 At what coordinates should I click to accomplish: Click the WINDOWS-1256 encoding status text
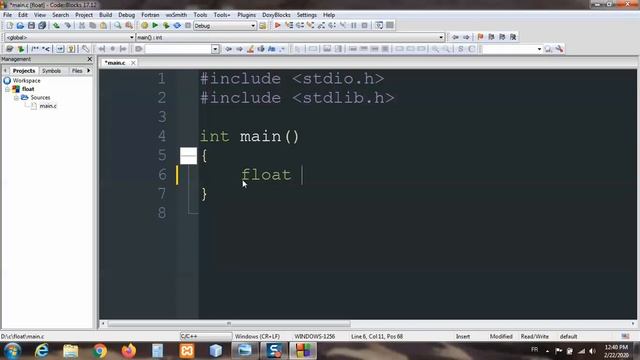tap(315, 336)
